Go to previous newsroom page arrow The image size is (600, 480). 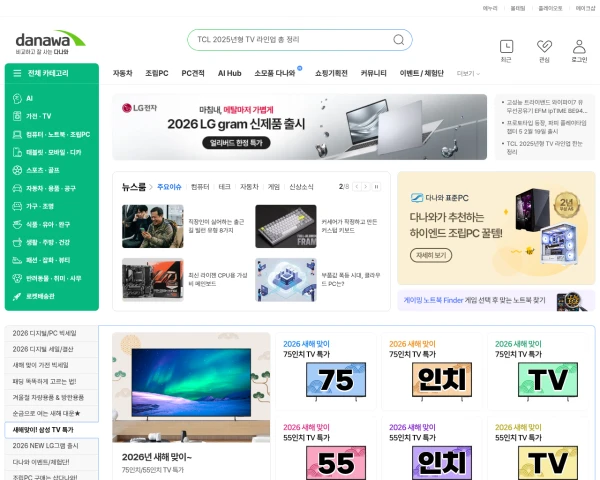click(357, 187)
